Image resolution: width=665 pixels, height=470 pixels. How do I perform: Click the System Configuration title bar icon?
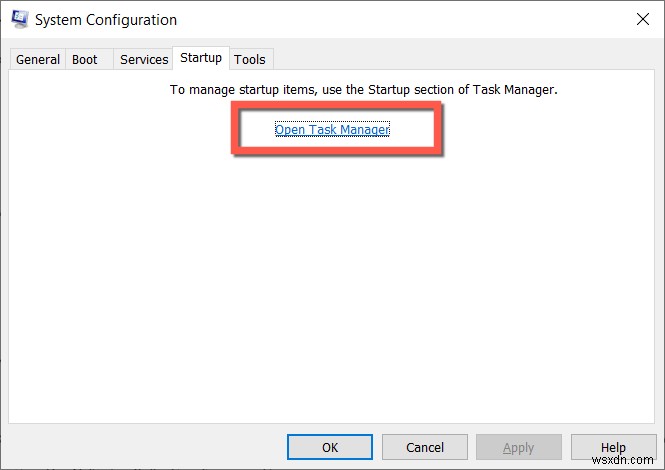pyautogui.click(x=20, y=19)
